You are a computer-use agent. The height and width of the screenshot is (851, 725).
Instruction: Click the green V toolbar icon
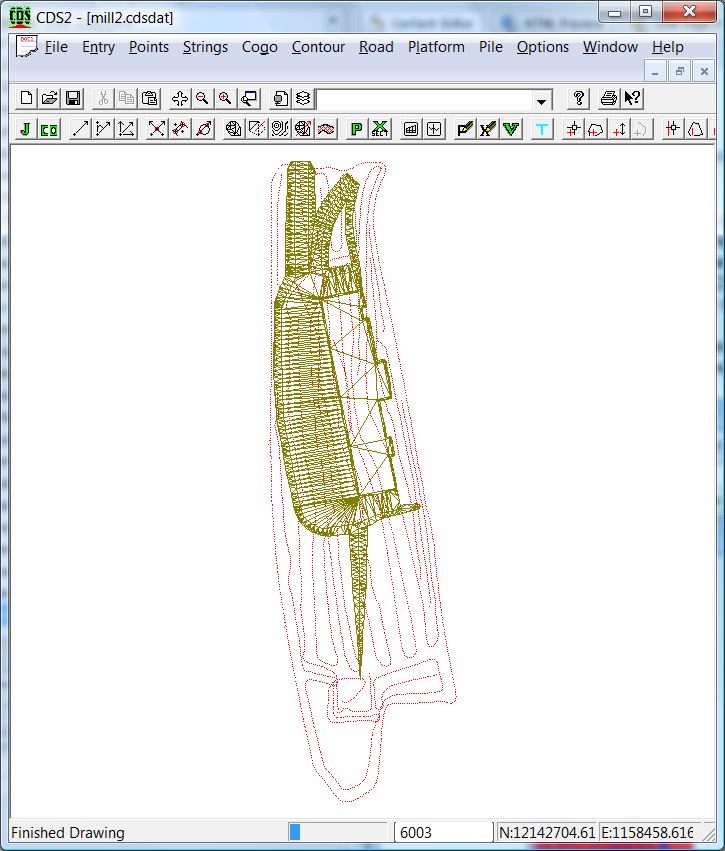(x=510, y=129)
